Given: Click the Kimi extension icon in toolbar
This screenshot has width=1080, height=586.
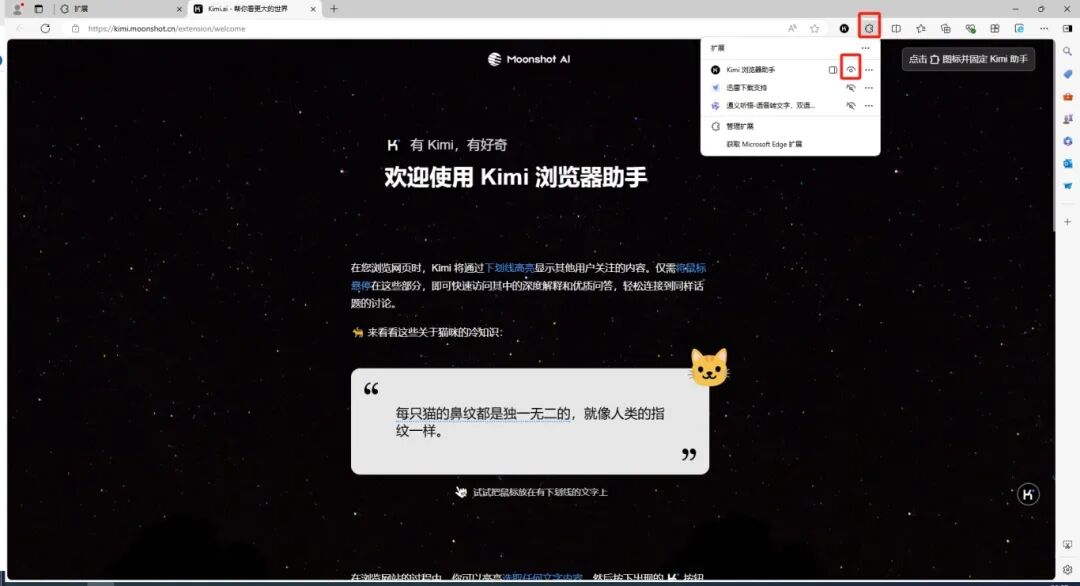Looking at the screenshot, I should (844, 28).
